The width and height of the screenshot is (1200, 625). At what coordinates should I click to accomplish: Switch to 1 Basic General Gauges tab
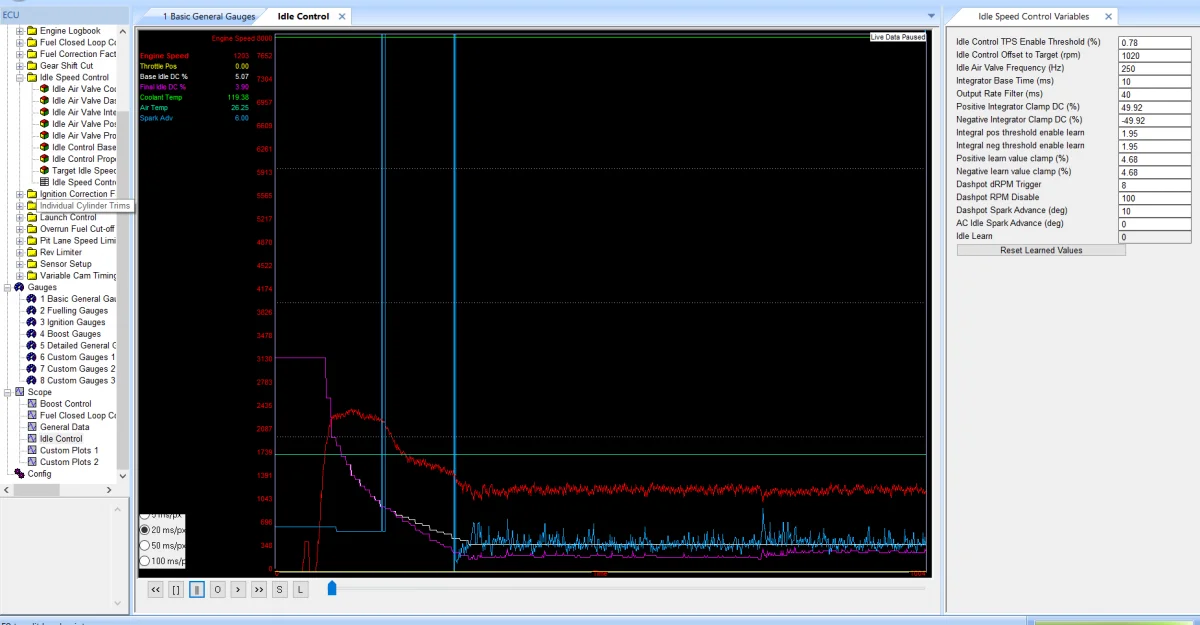[x=208, y=17]
